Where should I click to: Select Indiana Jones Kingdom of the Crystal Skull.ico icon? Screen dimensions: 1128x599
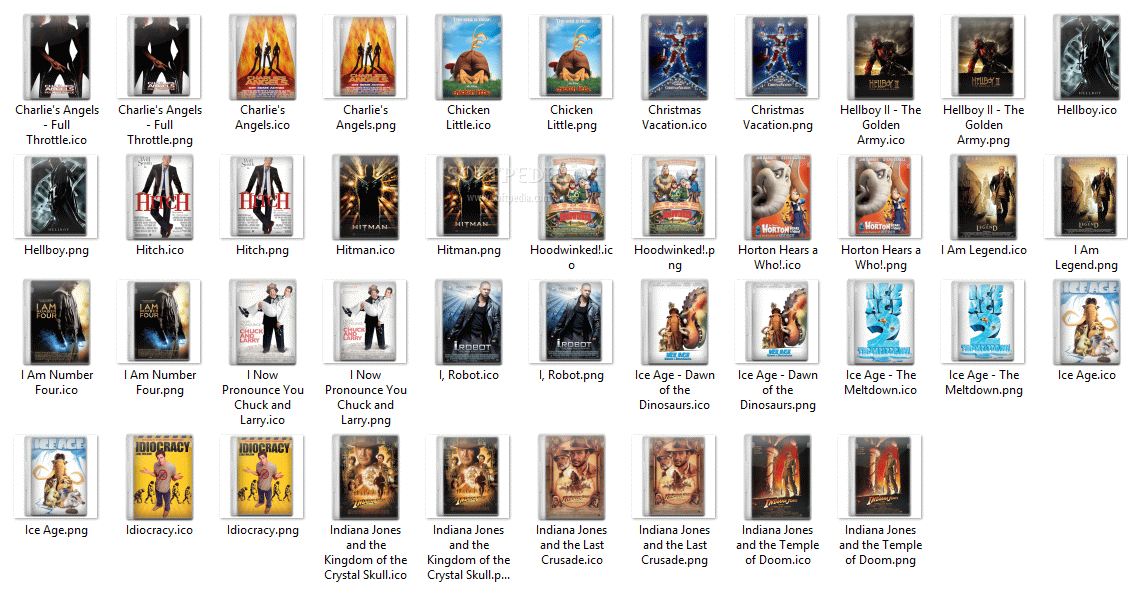[365, 476]
